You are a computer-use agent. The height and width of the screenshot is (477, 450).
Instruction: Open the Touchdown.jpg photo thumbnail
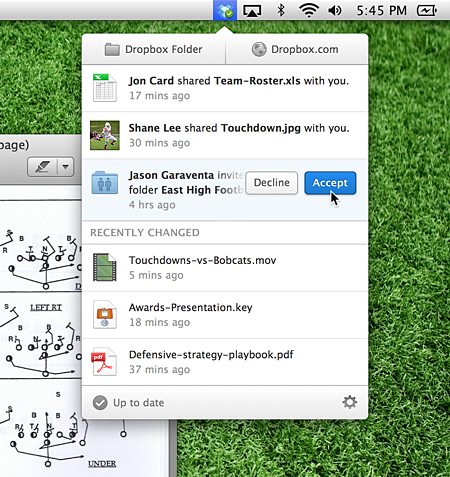pyautogui.click(x=105, y=135)
